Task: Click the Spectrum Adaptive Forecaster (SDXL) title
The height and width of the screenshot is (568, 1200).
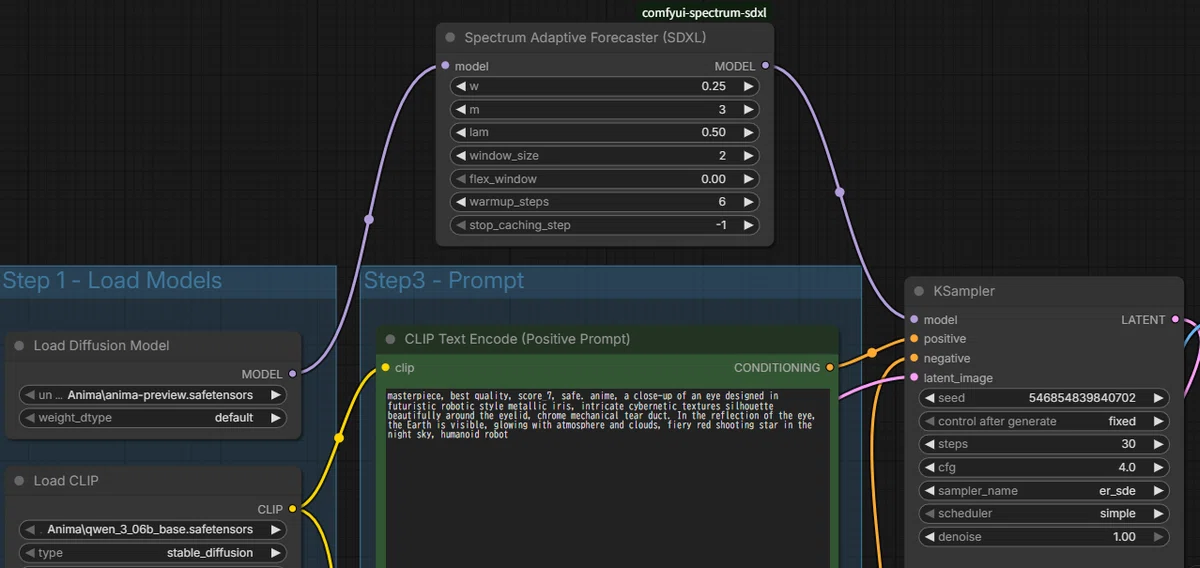Action: 586,38
